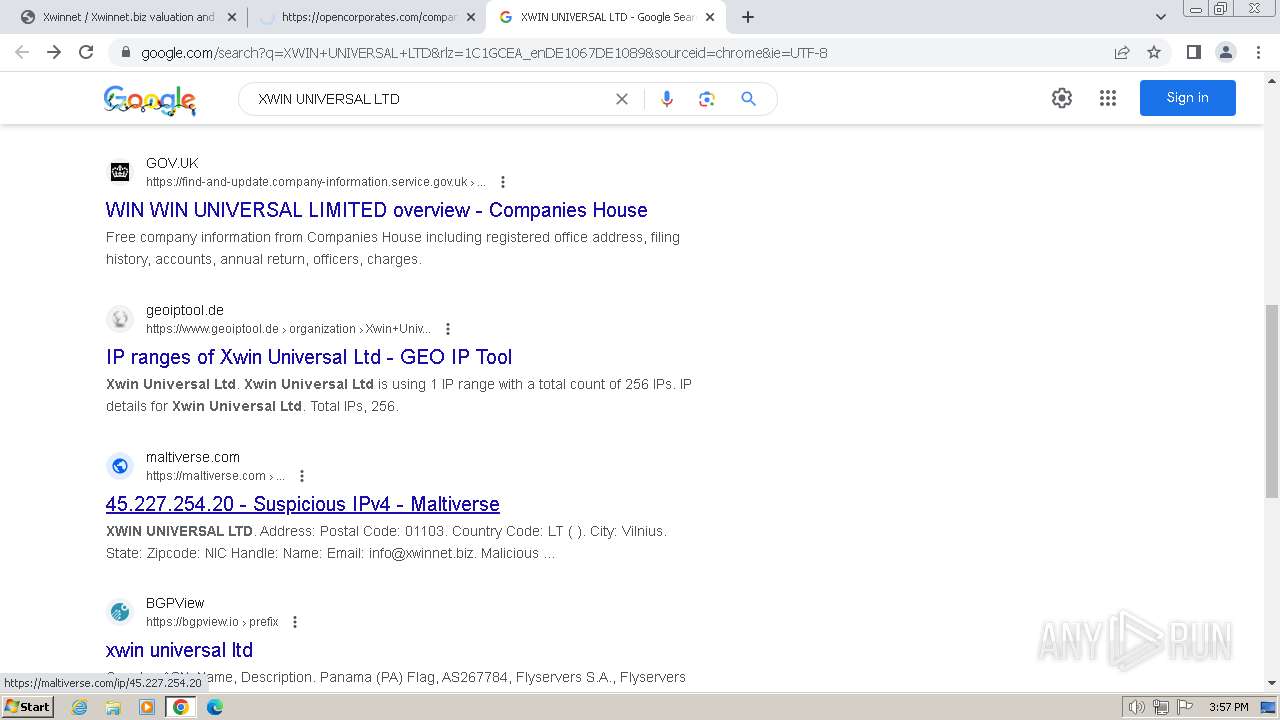Click the maltiverse.com globe favicon
The height and width of the screenshot is (720, 1280).
[x=120, y=466]
